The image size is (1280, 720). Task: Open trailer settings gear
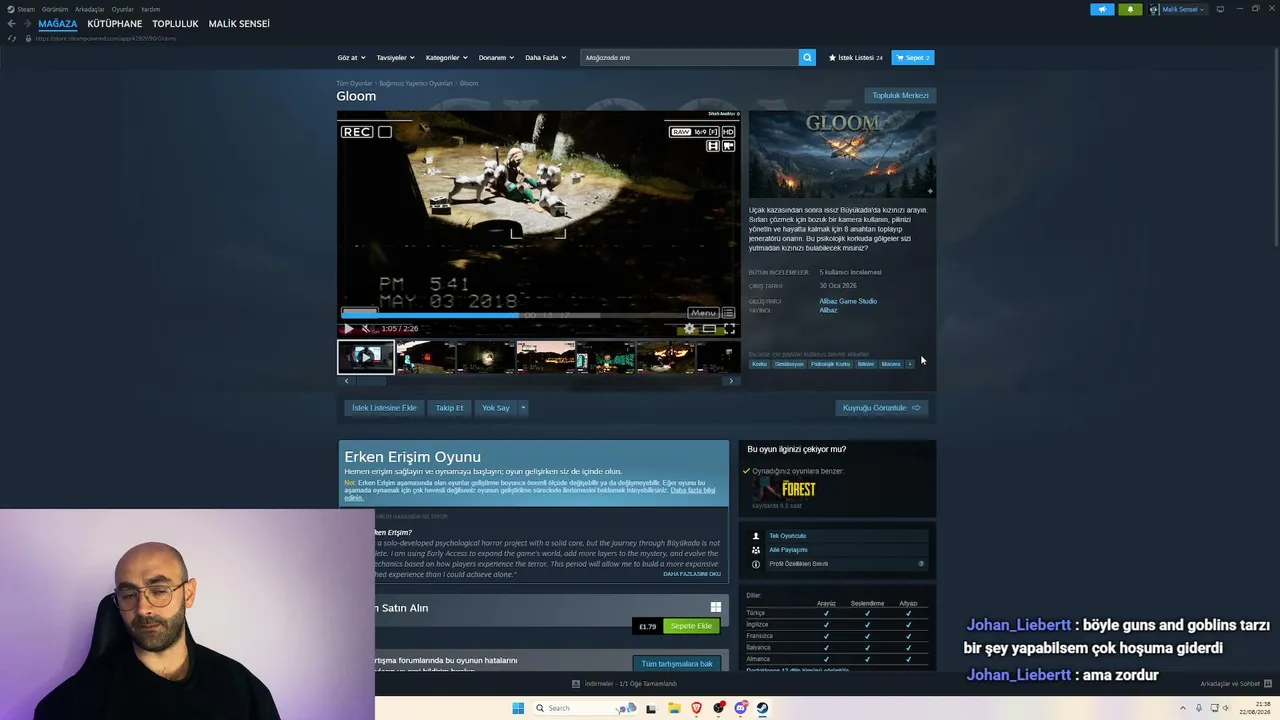point(689,328)
